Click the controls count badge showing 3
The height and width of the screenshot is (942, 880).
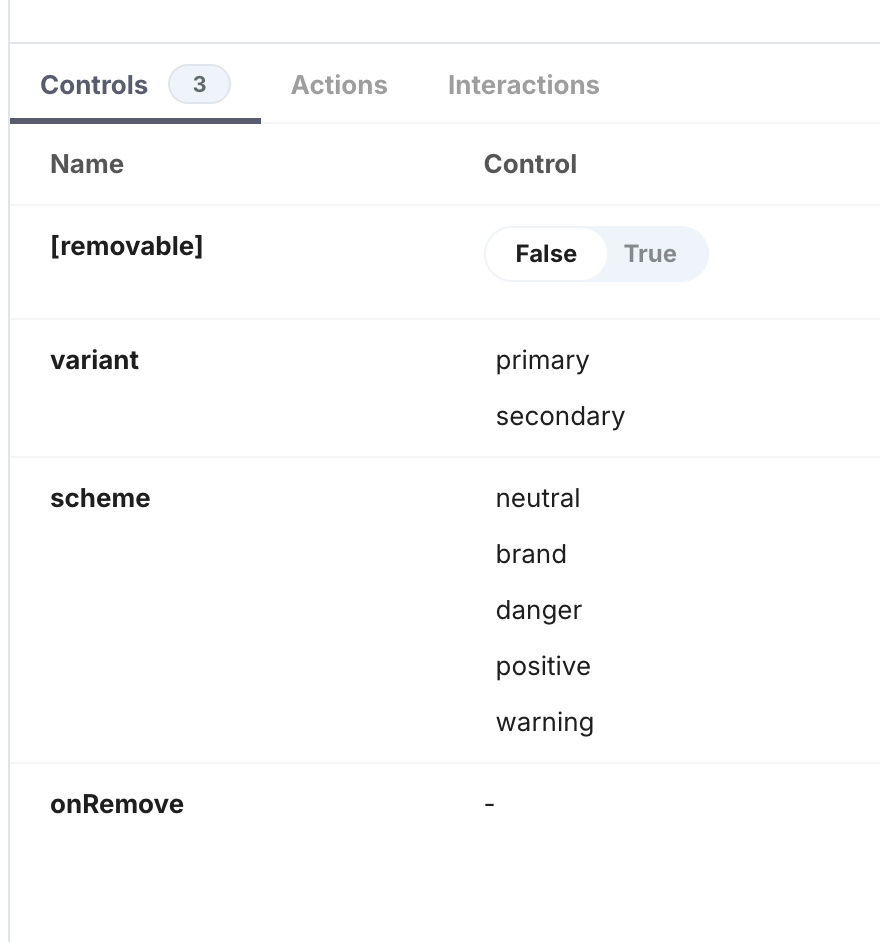point(199,85)
